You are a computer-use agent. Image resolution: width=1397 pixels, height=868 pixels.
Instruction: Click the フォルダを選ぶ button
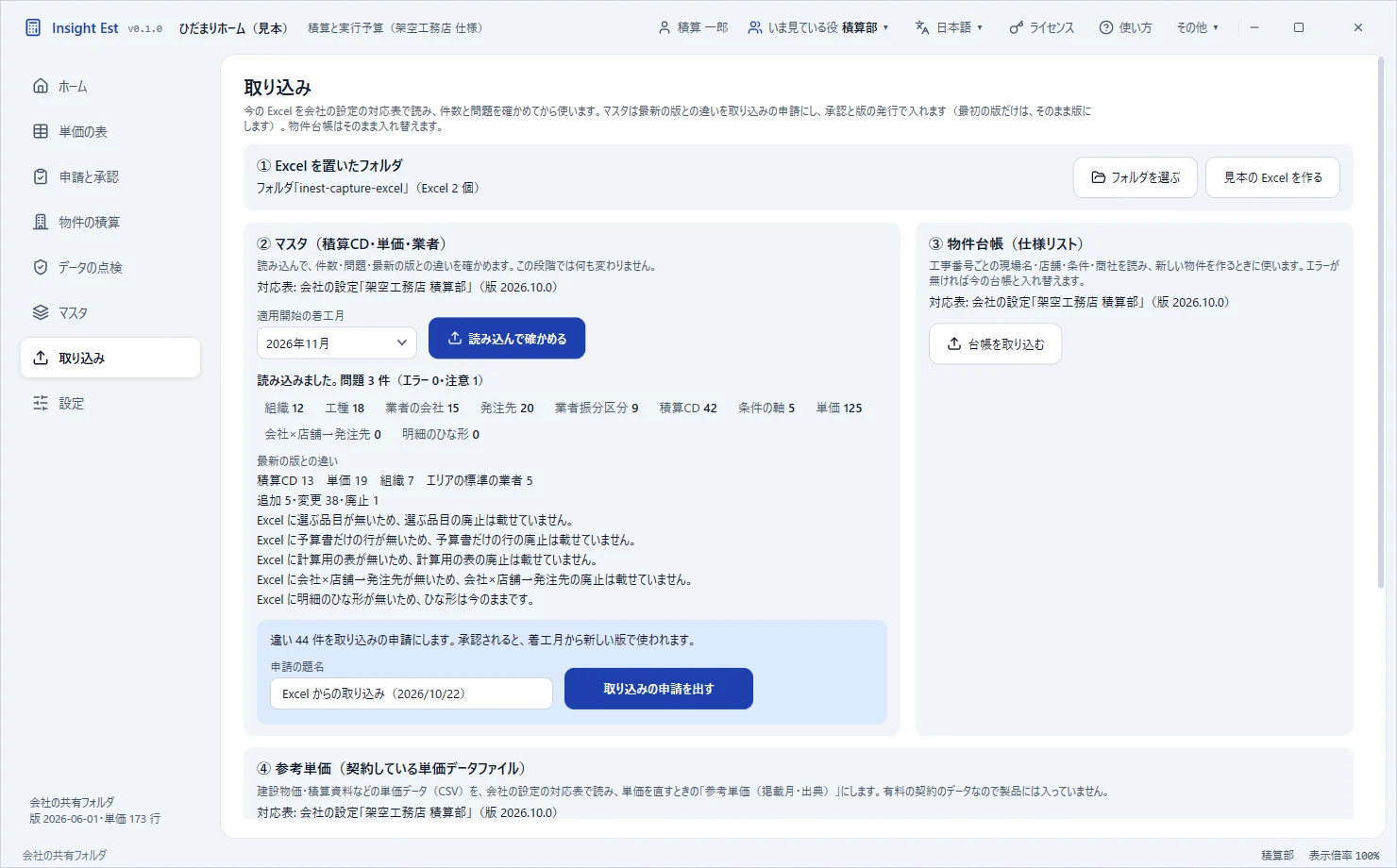[1136, 177]
